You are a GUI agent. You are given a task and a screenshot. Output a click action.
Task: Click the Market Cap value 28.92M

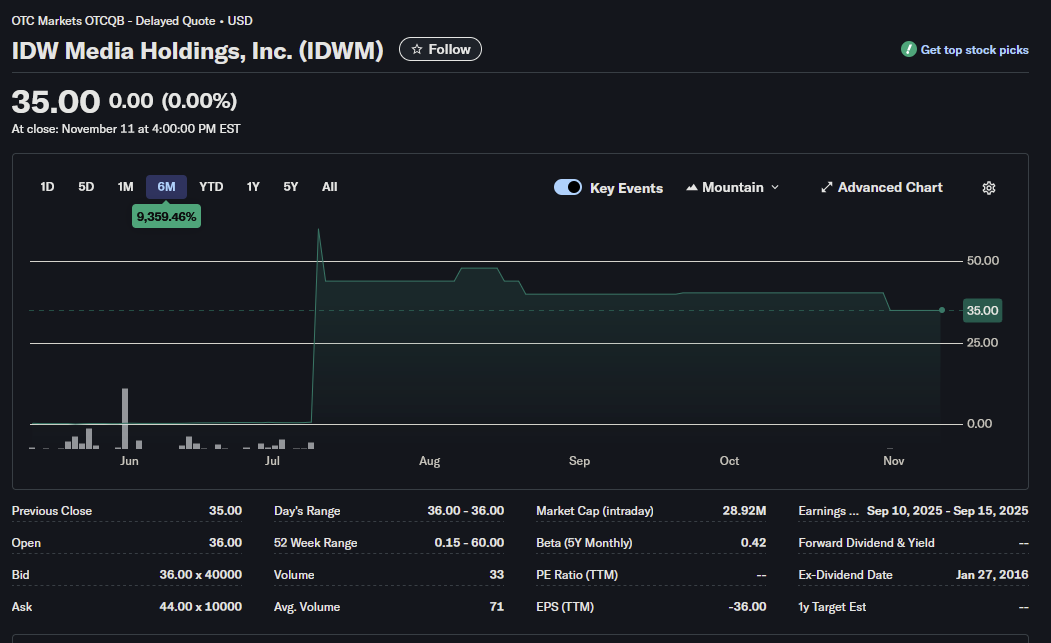click(x=744, y=511)
